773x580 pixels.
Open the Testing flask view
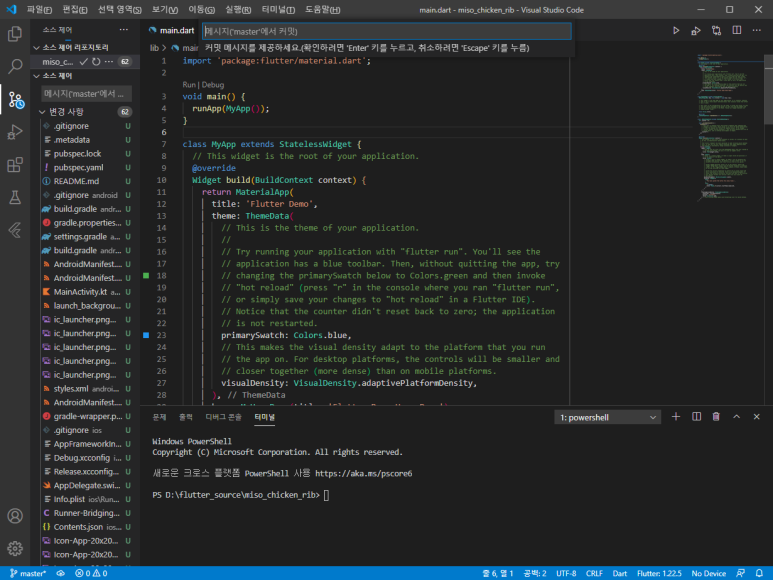click(x=15, y=197)
